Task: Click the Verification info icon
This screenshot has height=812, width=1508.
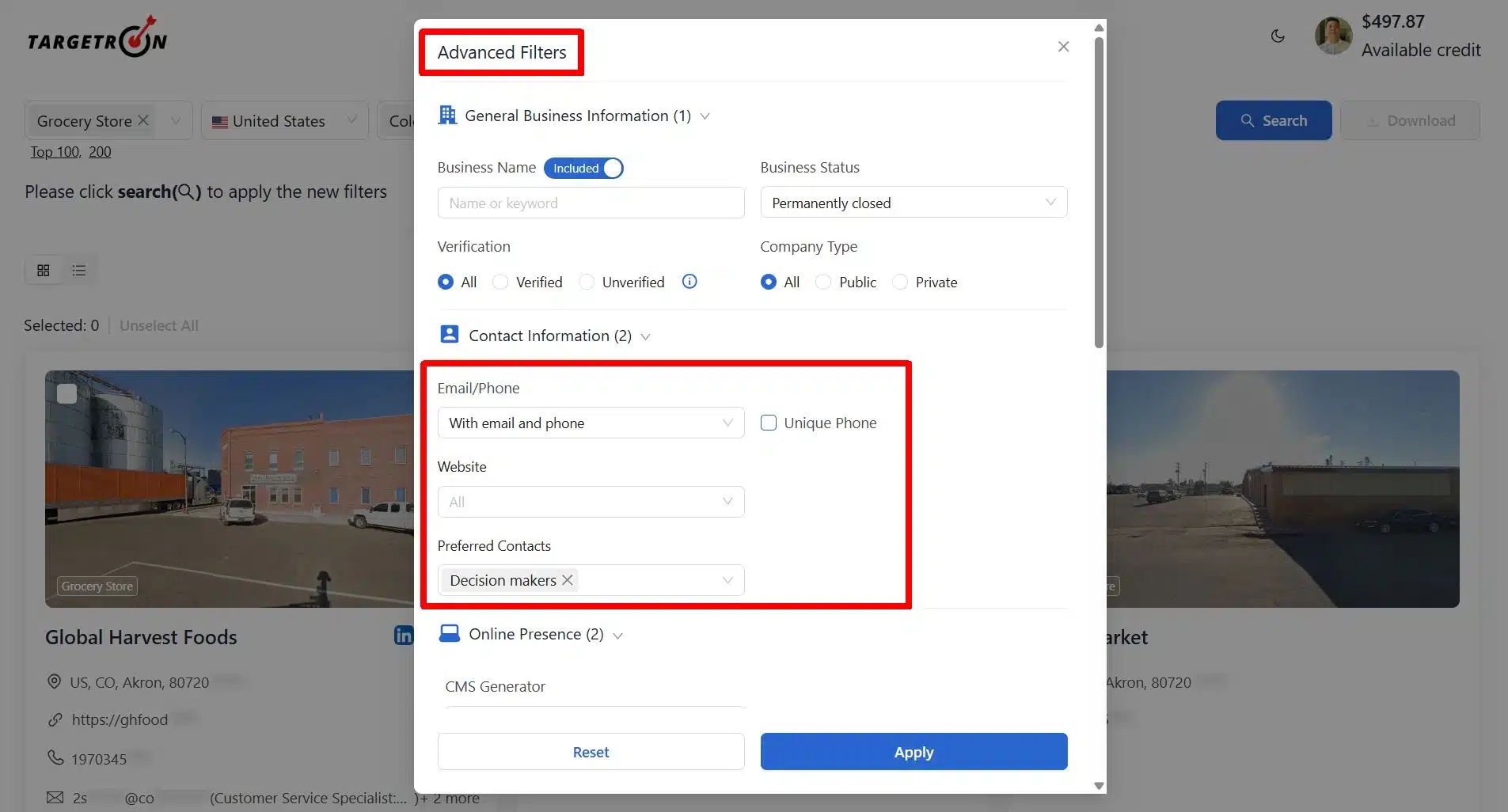Action: pos(689,282)
